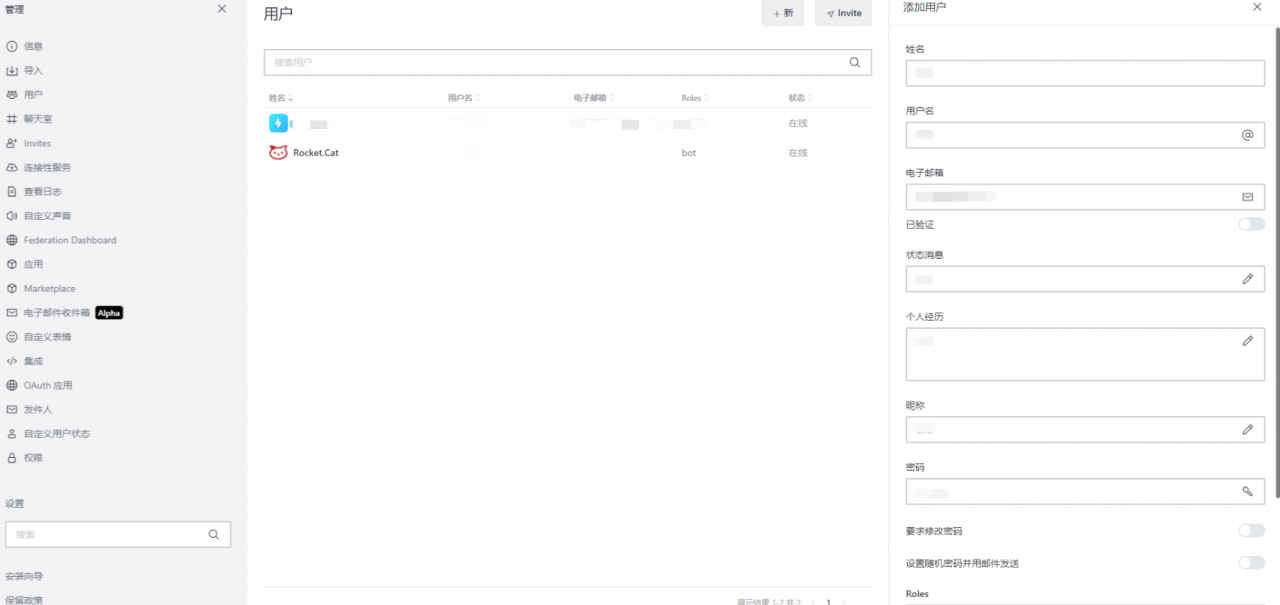Click the 权限 lock icon
Viewport: 1280px width, 605px height.
[x=12, y=458]
